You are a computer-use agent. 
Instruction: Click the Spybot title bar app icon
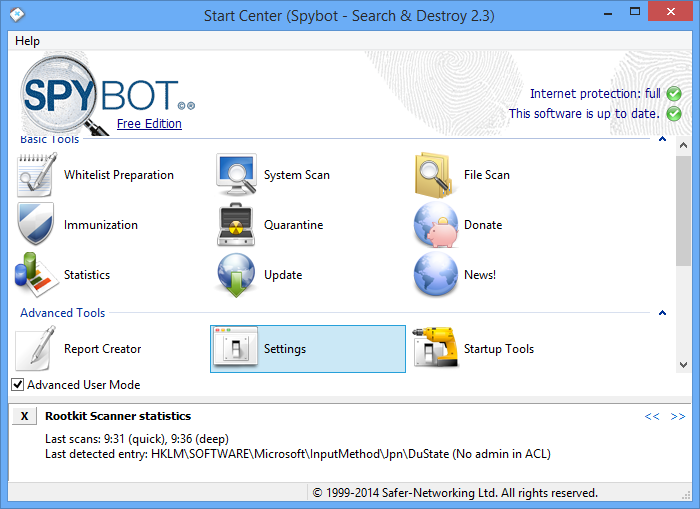(17, 15)
